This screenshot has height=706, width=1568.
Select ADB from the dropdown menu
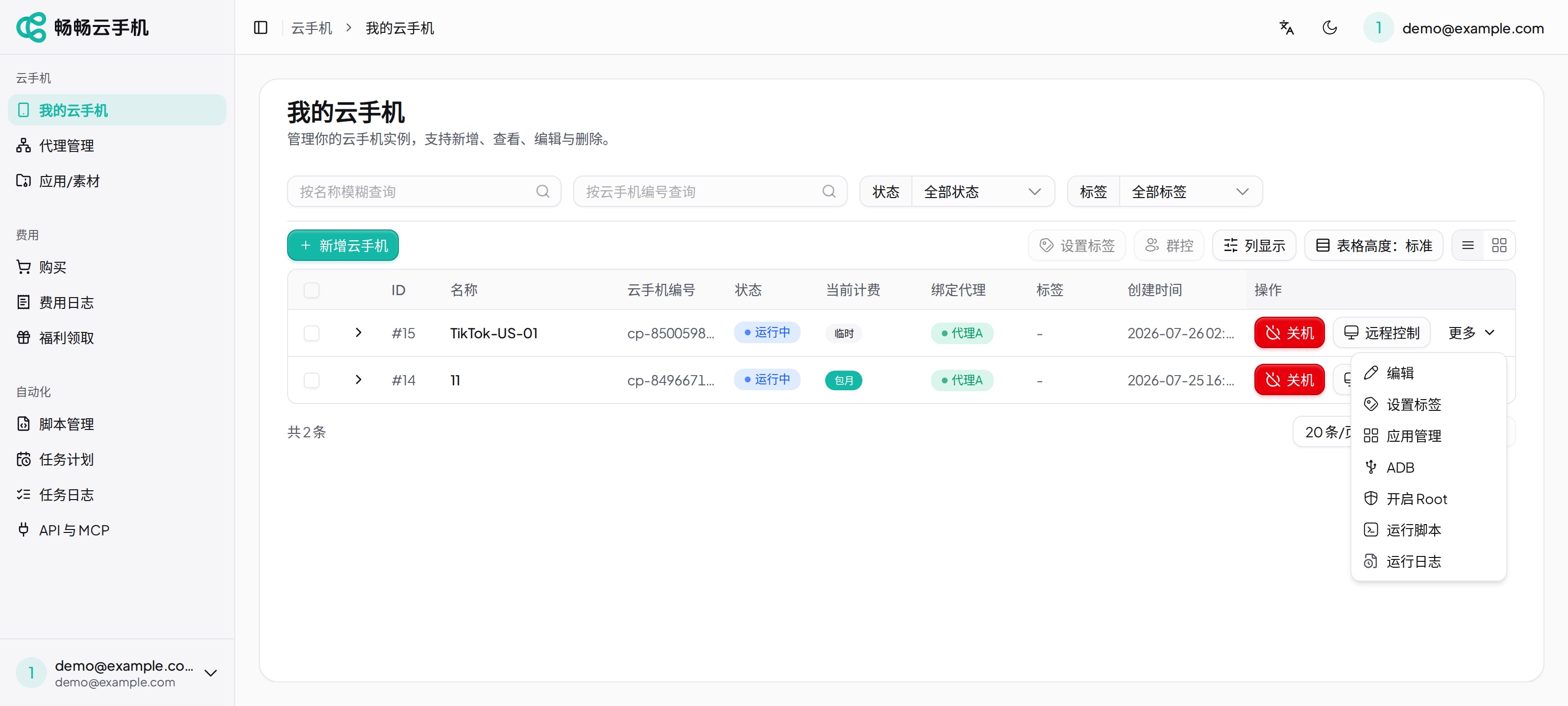point(1428,467)
